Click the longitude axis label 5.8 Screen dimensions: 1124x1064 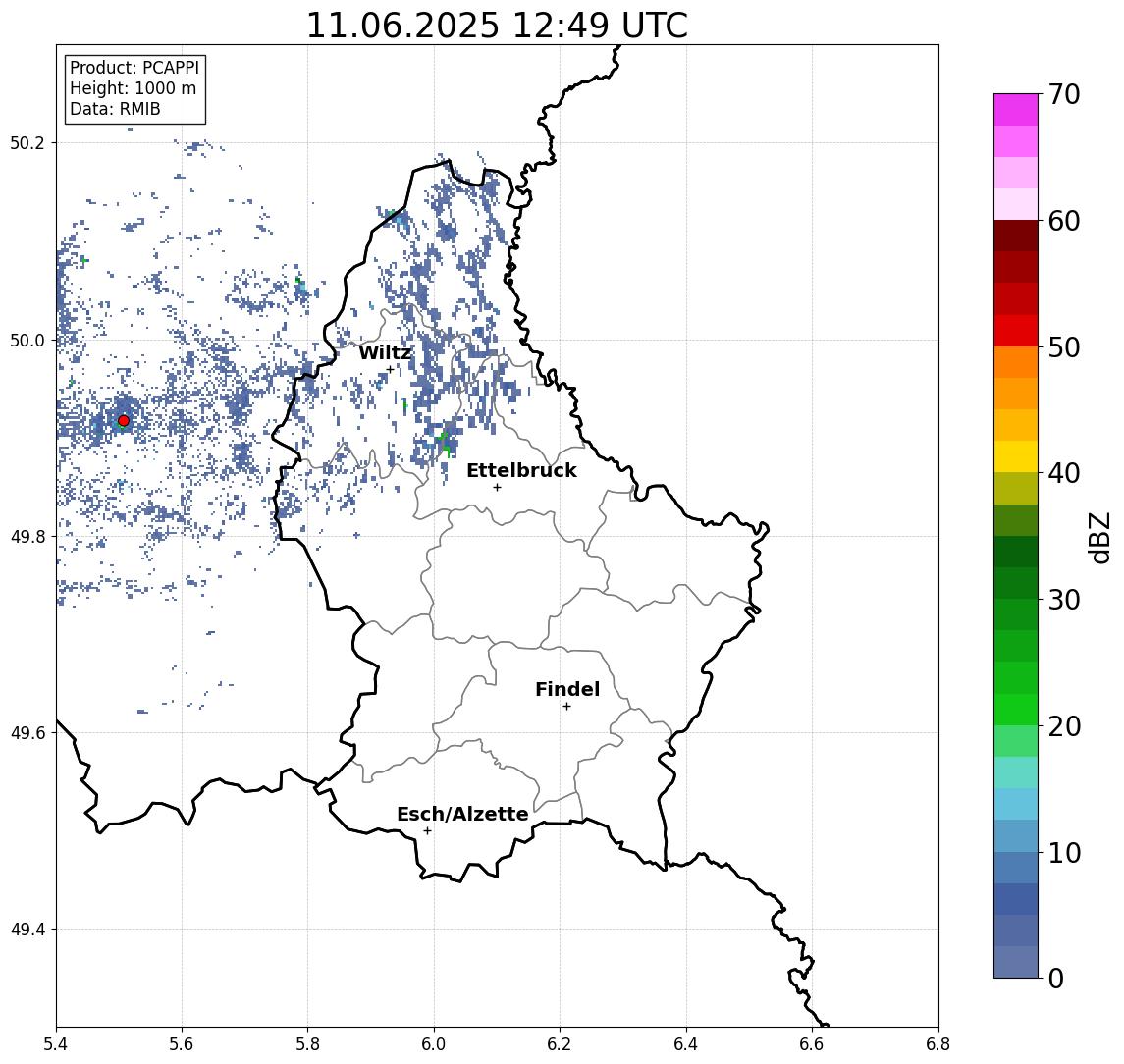308,1044
